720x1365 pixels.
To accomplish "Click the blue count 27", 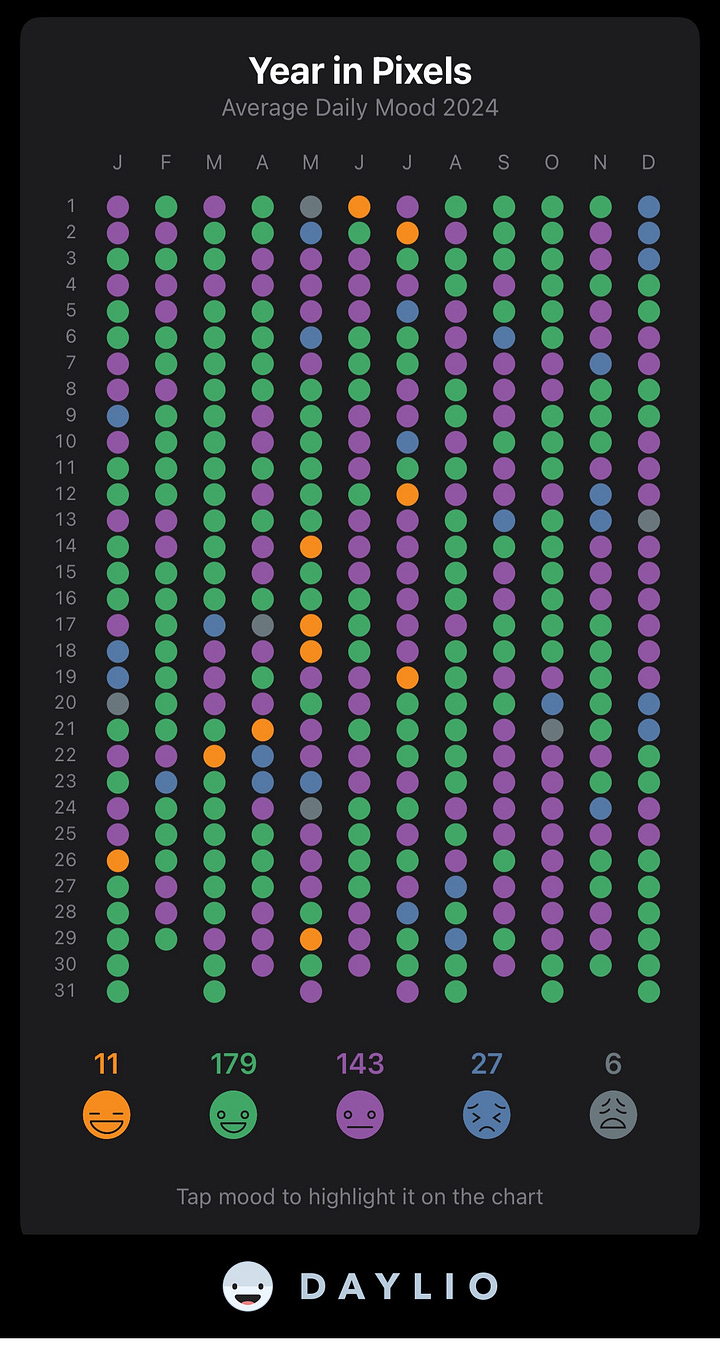I will click(487, 1063).
